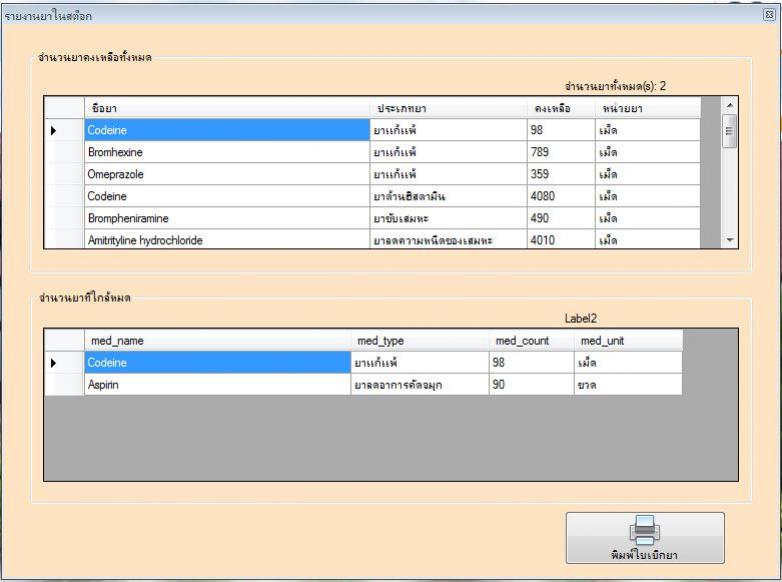The height and width of the screenshot is (582, 782).
Task: Click select-all corner cell of lower table
Action: click(x=64, y=341)
